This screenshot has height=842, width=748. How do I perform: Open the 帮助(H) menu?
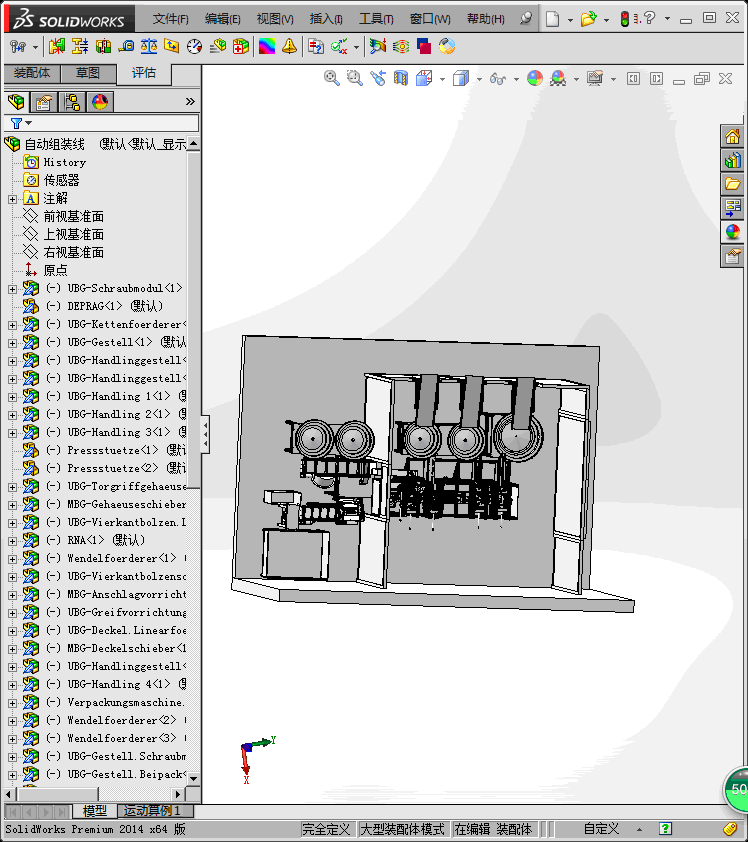(x=485, y=19)
